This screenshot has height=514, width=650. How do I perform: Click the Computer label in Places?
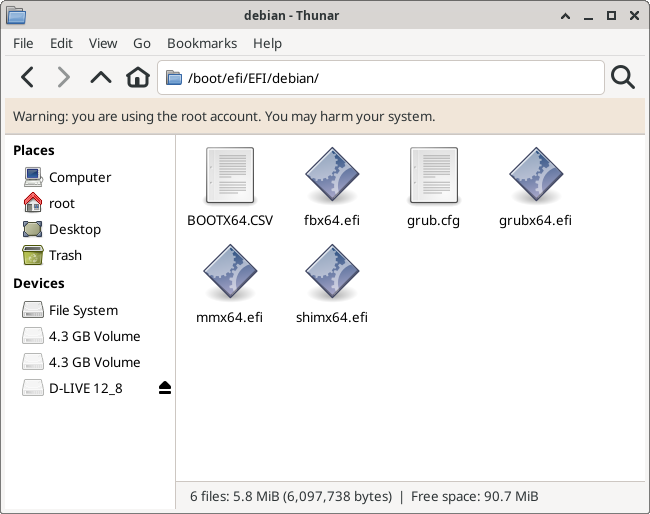(x=80, y=177)
